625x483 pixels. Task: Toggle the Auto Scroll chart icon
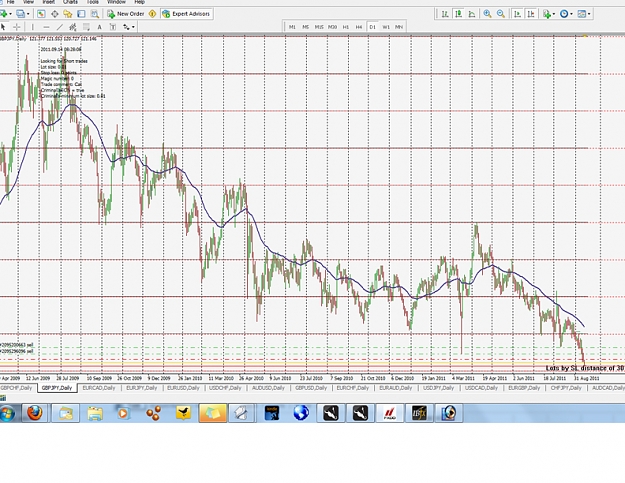[x=517, y=14]
